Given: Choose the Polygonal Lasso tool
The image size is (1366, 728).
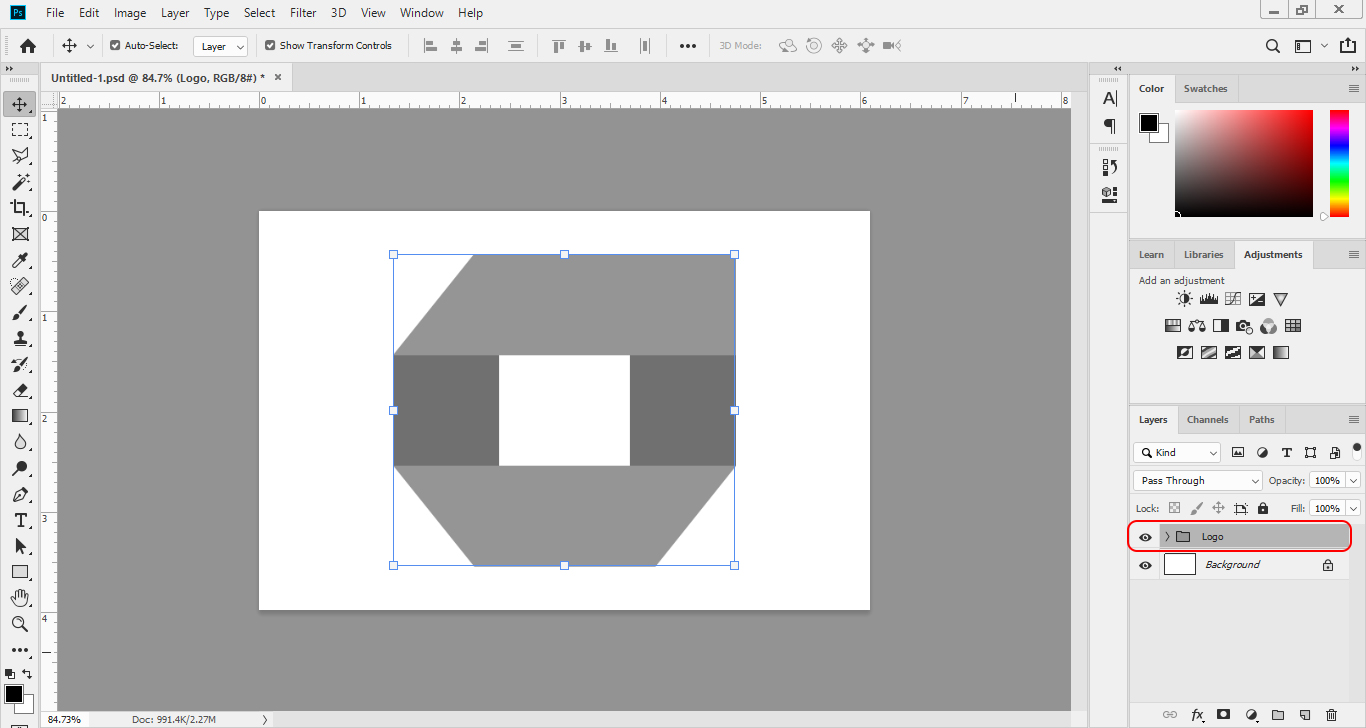Looking at the screenshot, I should [x=20, y=156].
